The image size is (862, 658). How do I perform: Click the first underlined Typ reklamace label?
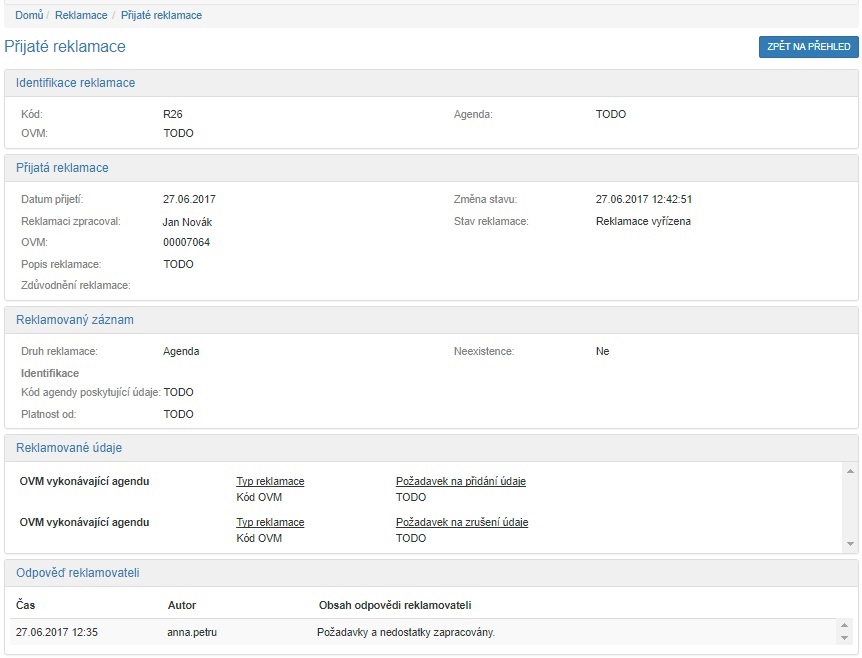[270, 481]
